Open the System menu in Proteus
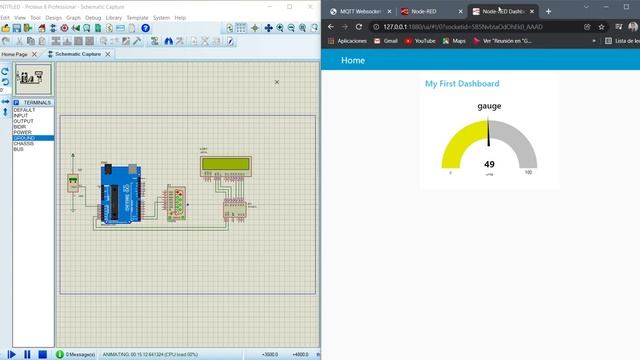Viewport: 640px width, 360px height. (161, 18)
